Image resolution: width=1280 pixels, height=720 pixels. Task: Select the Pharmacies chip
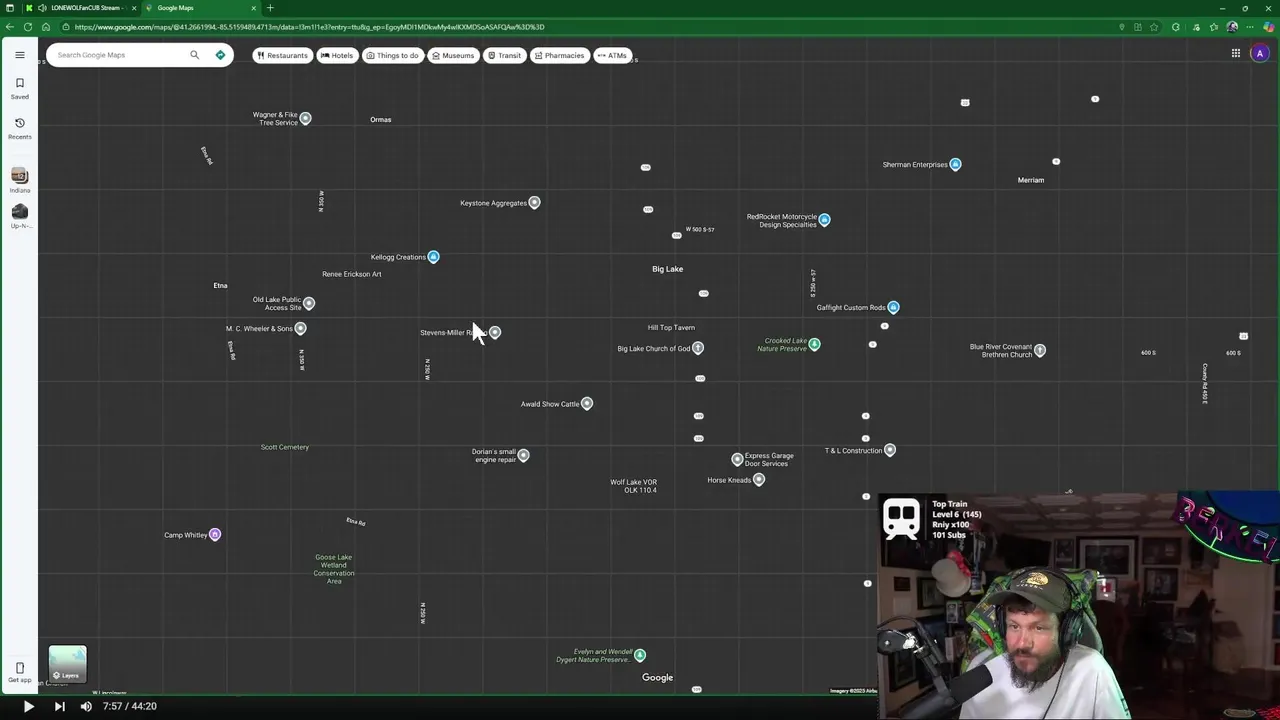click(x=559, y=55)
